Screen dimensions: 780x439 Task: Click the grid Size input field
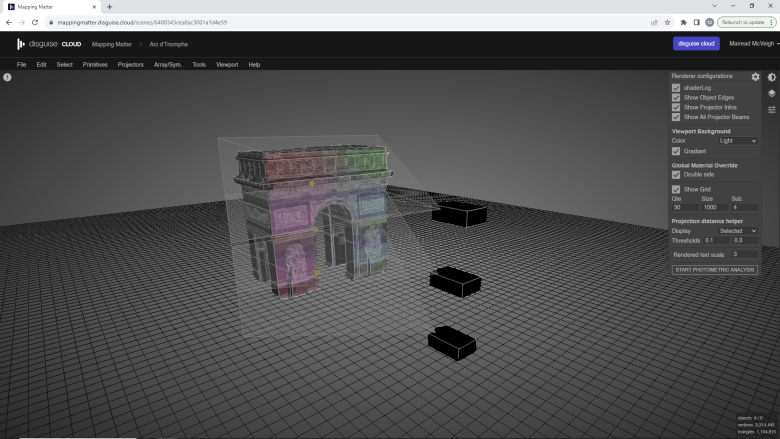point(715,207)
